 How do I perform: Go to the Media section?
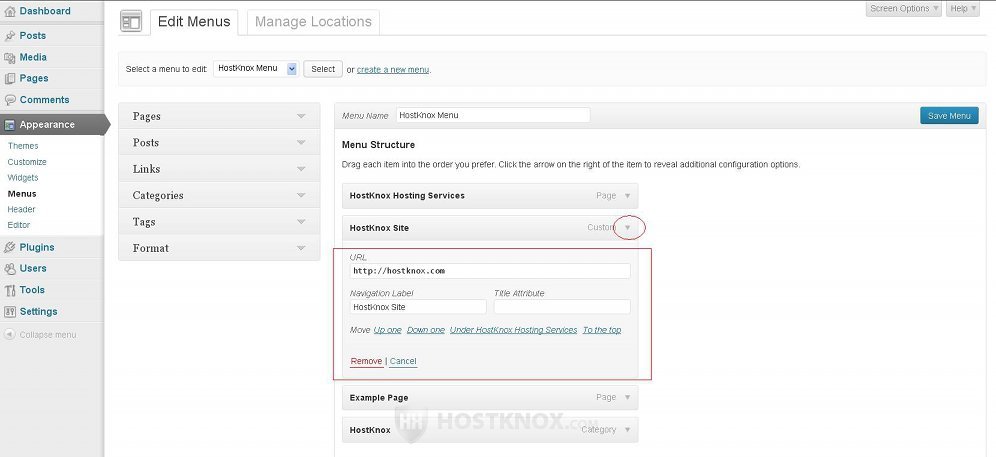pos(33,57)
